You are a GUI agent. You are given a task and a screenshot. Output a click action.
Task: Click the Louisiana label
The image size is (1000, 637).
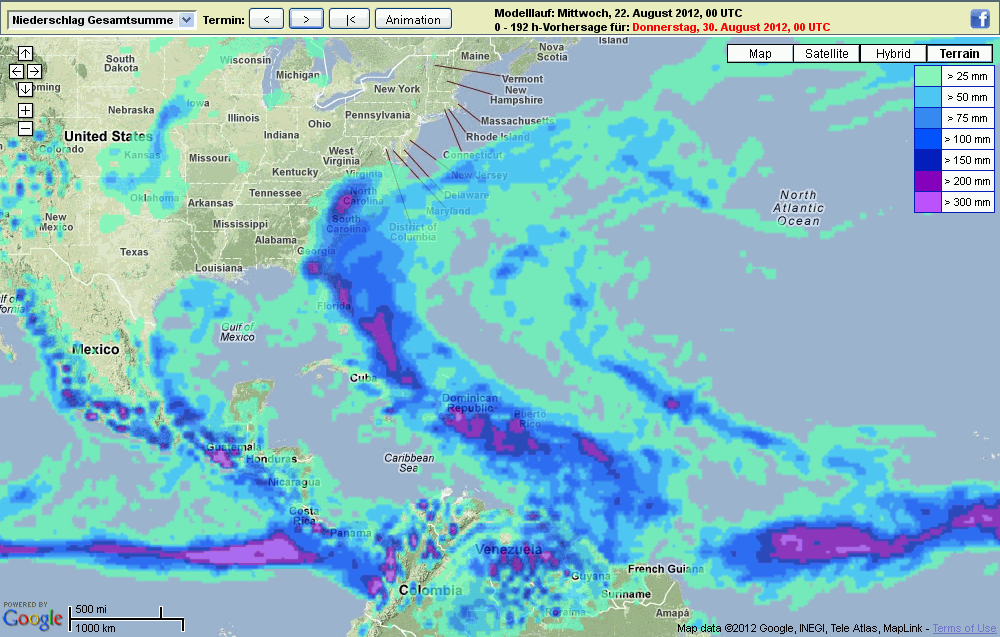(x=219, y=268)
